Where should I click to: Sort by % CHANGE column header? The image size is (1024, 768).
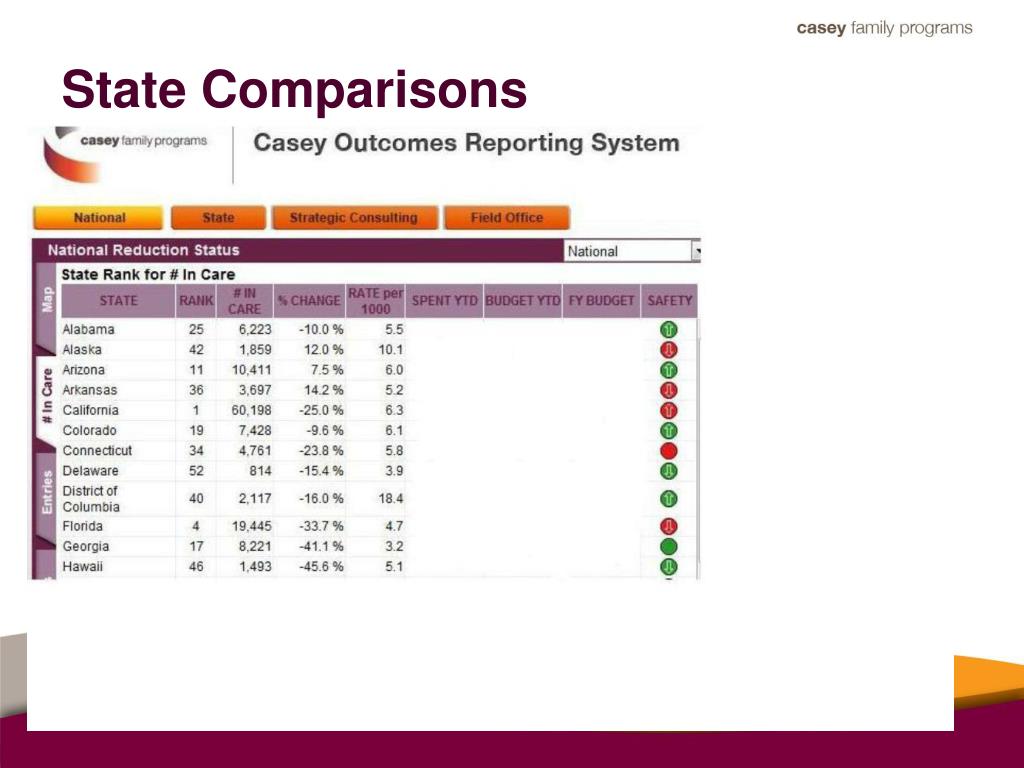tap(310, 300)
